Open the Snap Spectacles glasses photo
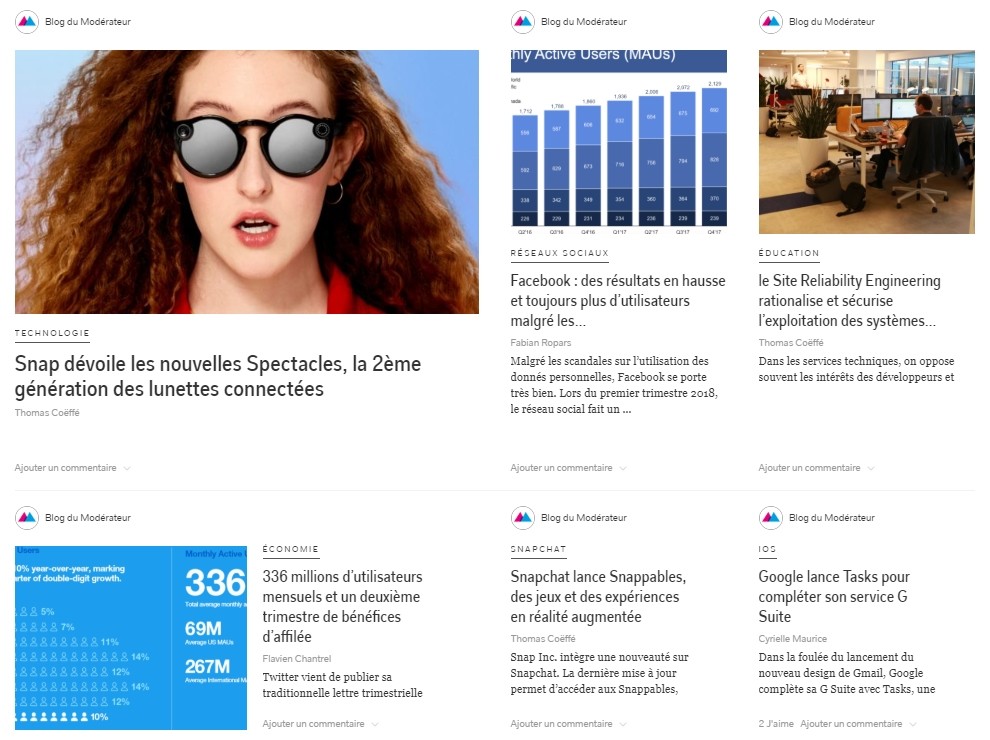This screenshot has width=990, height=740. (x=247, y=182)
